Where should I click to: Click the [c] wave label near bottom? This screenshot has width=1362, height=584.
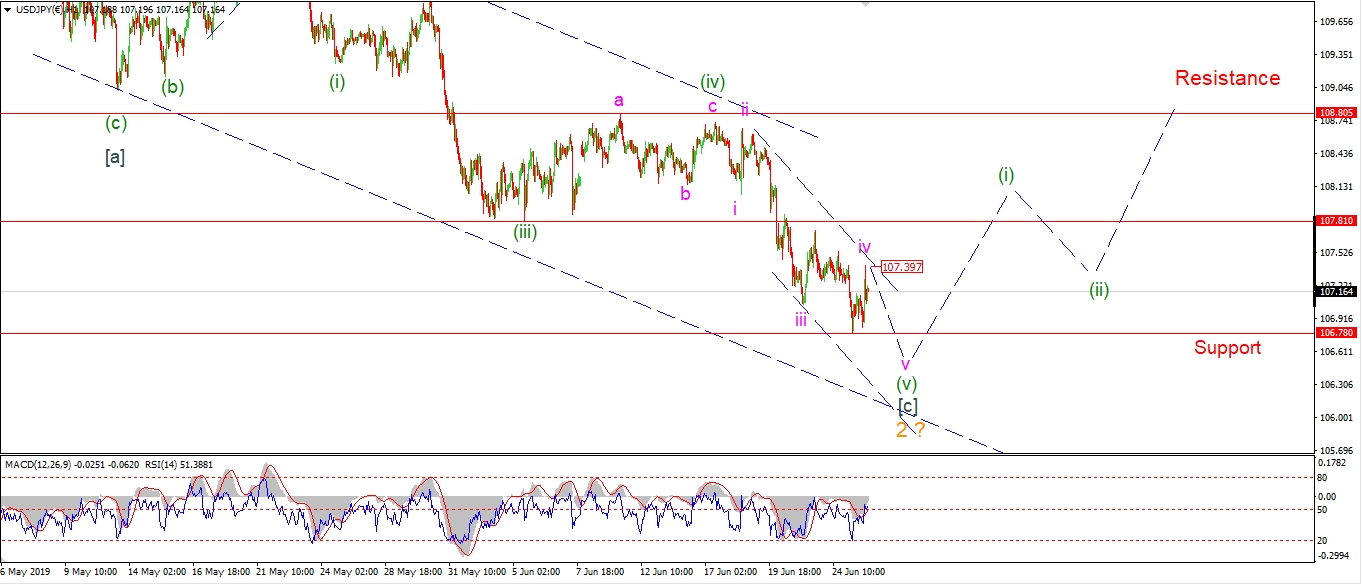[907, 406]
